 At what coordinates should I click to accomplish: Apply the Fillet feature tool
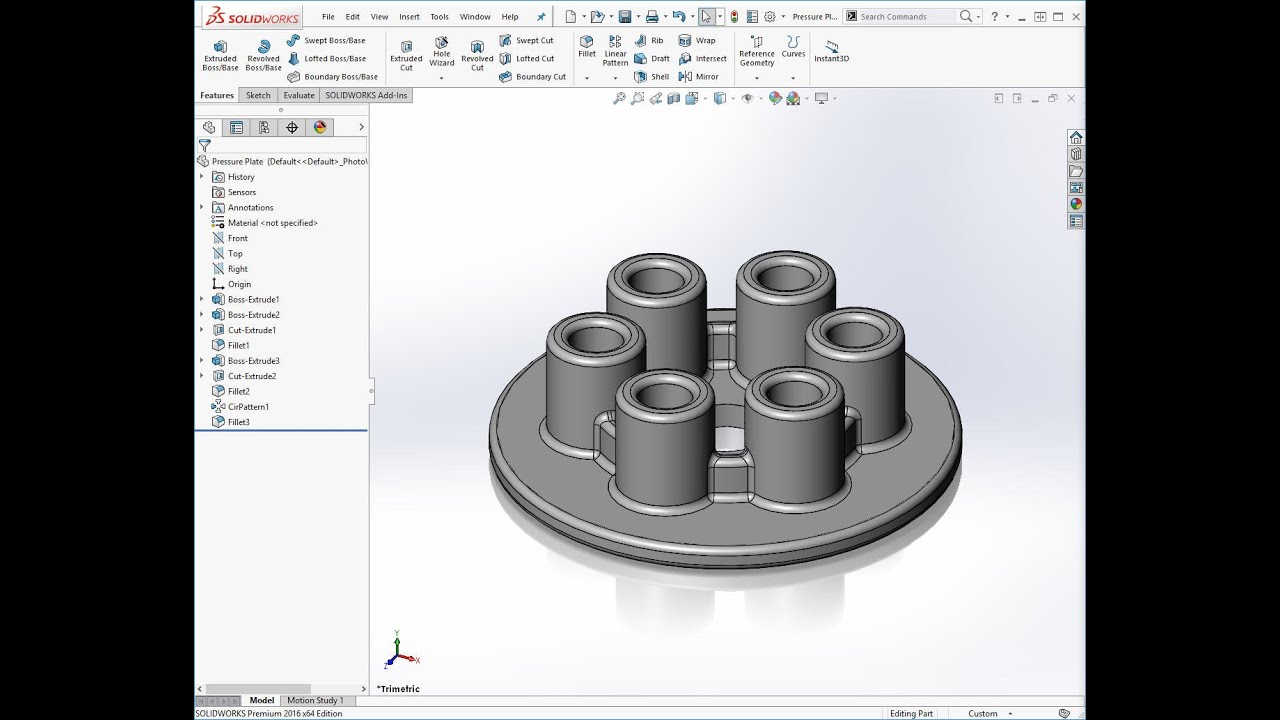587,47
